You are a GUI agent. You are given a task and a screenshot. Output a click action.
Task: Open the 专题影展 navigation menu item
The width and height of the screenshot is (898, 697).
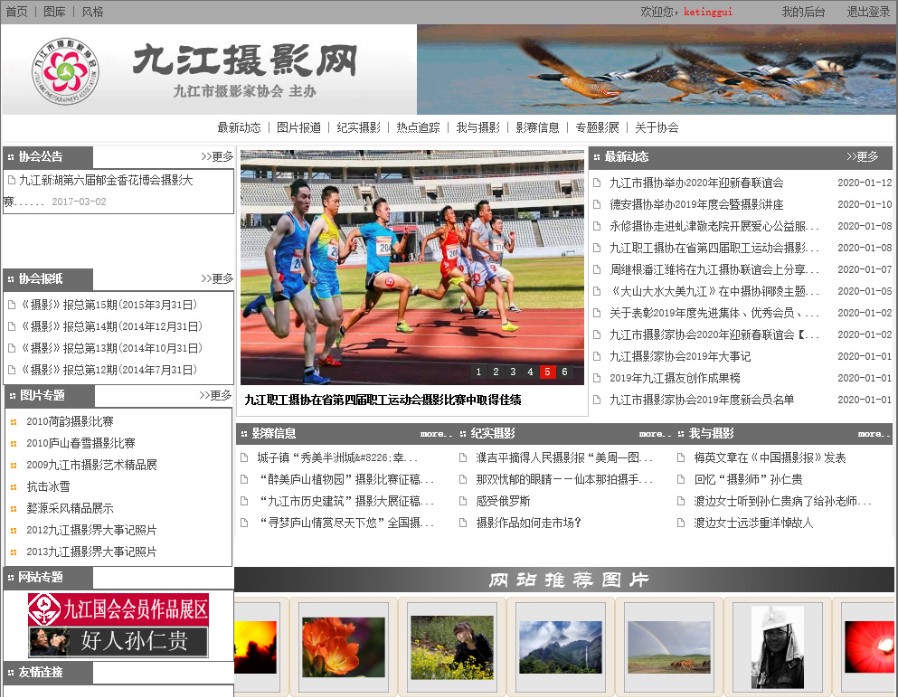tap(597, 128)
